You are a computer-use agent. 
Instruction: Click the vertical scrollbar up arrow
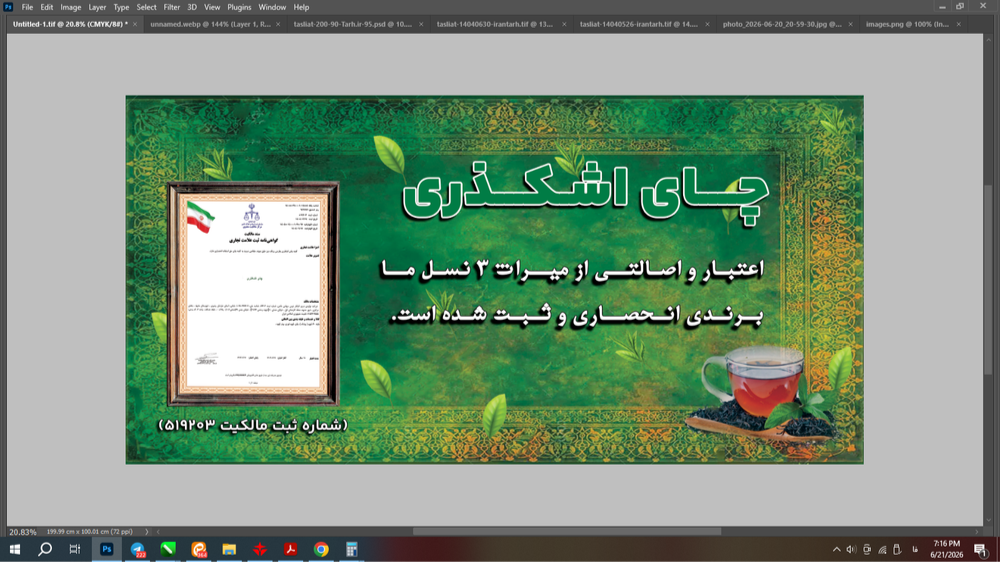point(989,40)
